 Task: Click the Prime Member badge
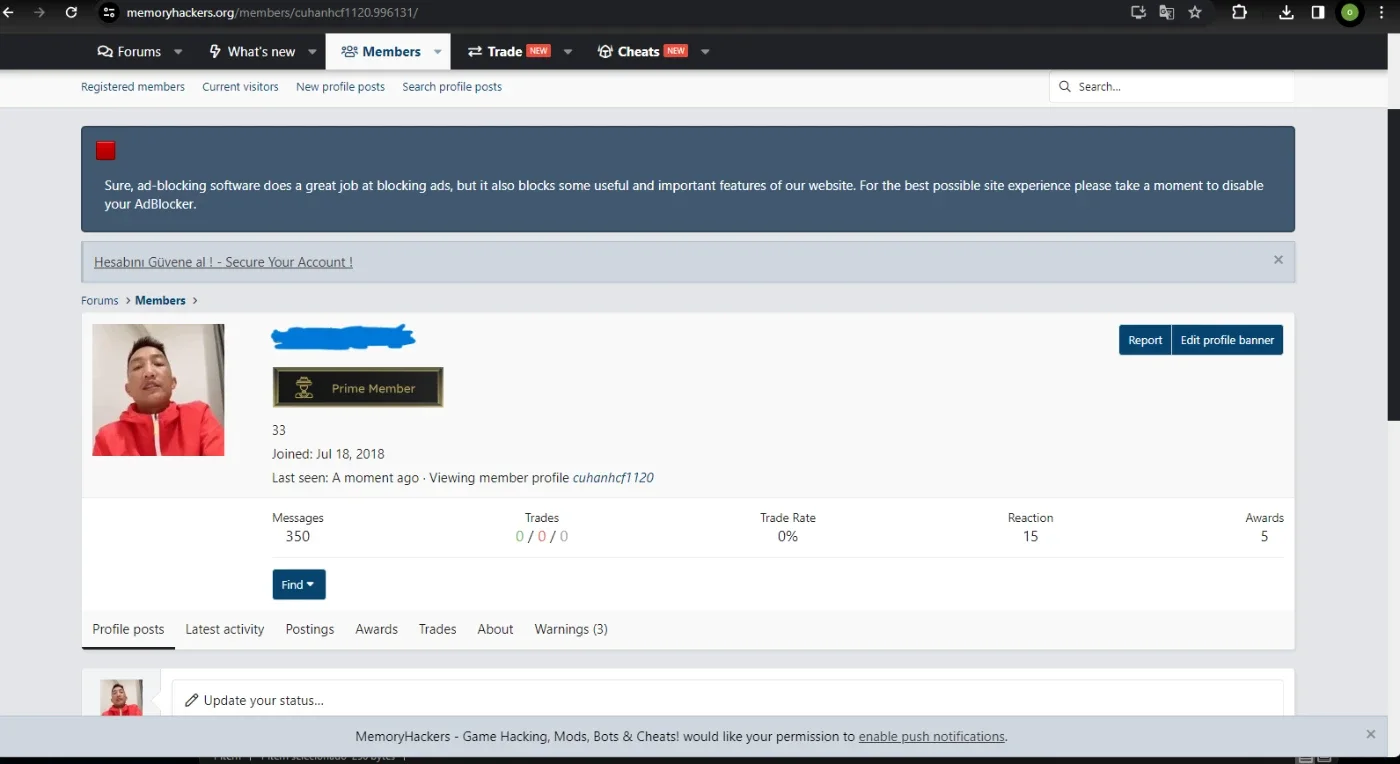(358, 387)
